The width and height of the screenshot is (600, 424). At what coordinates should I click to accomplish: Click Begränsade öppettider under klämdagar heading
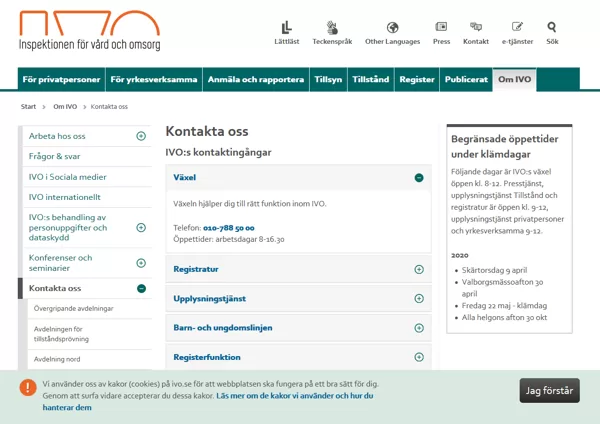[x=504, y=147]
